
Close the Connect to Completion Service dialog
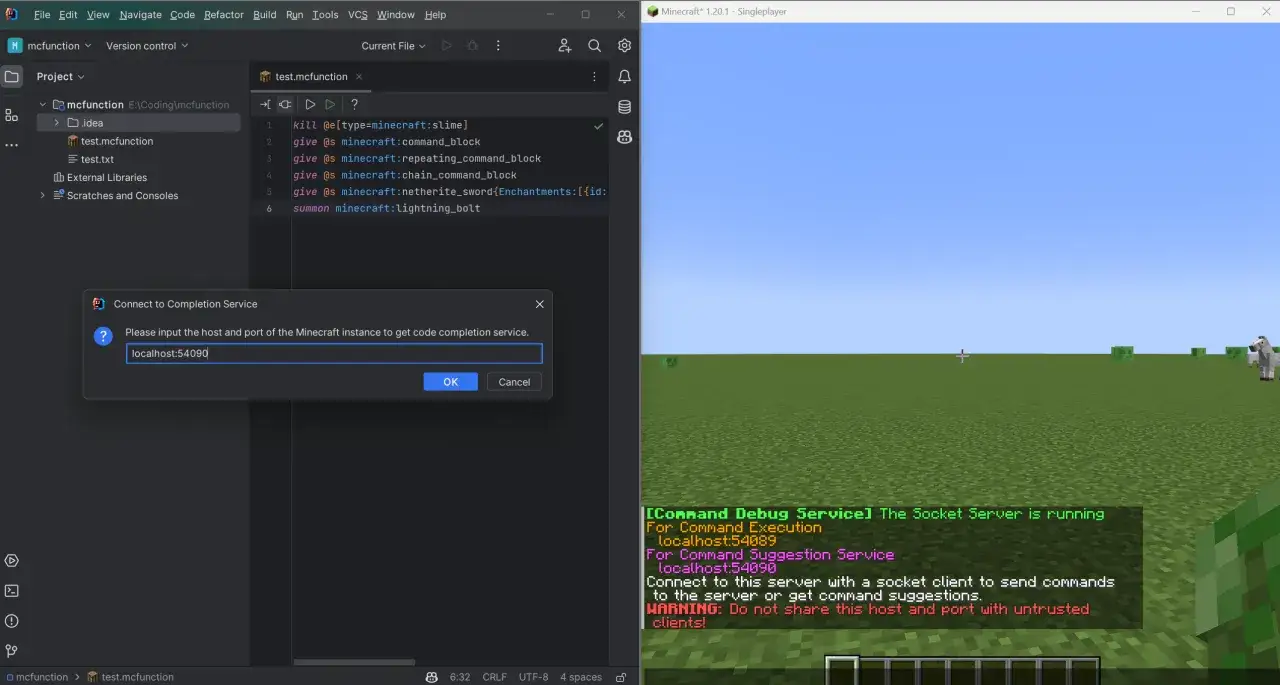point(540,304)
